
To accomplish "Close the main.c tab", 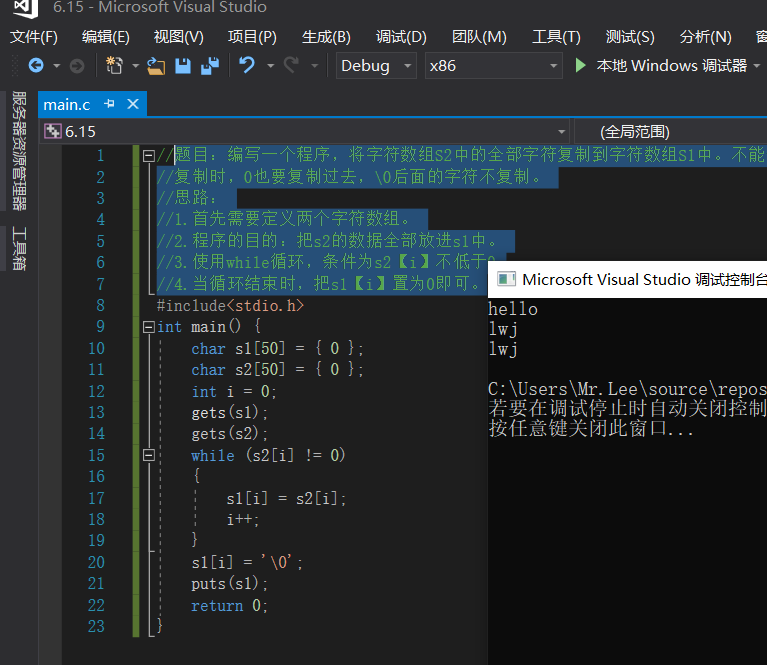I will [x=133, y=104].
